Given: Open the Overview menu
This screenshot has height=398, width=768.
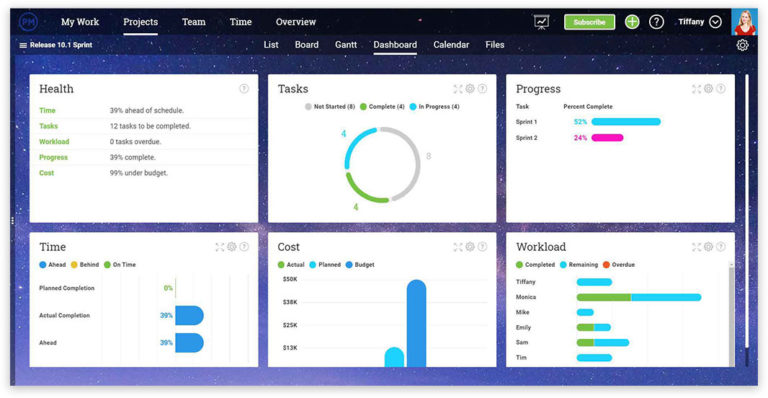Looking at the screenshot, I should 295,22.
